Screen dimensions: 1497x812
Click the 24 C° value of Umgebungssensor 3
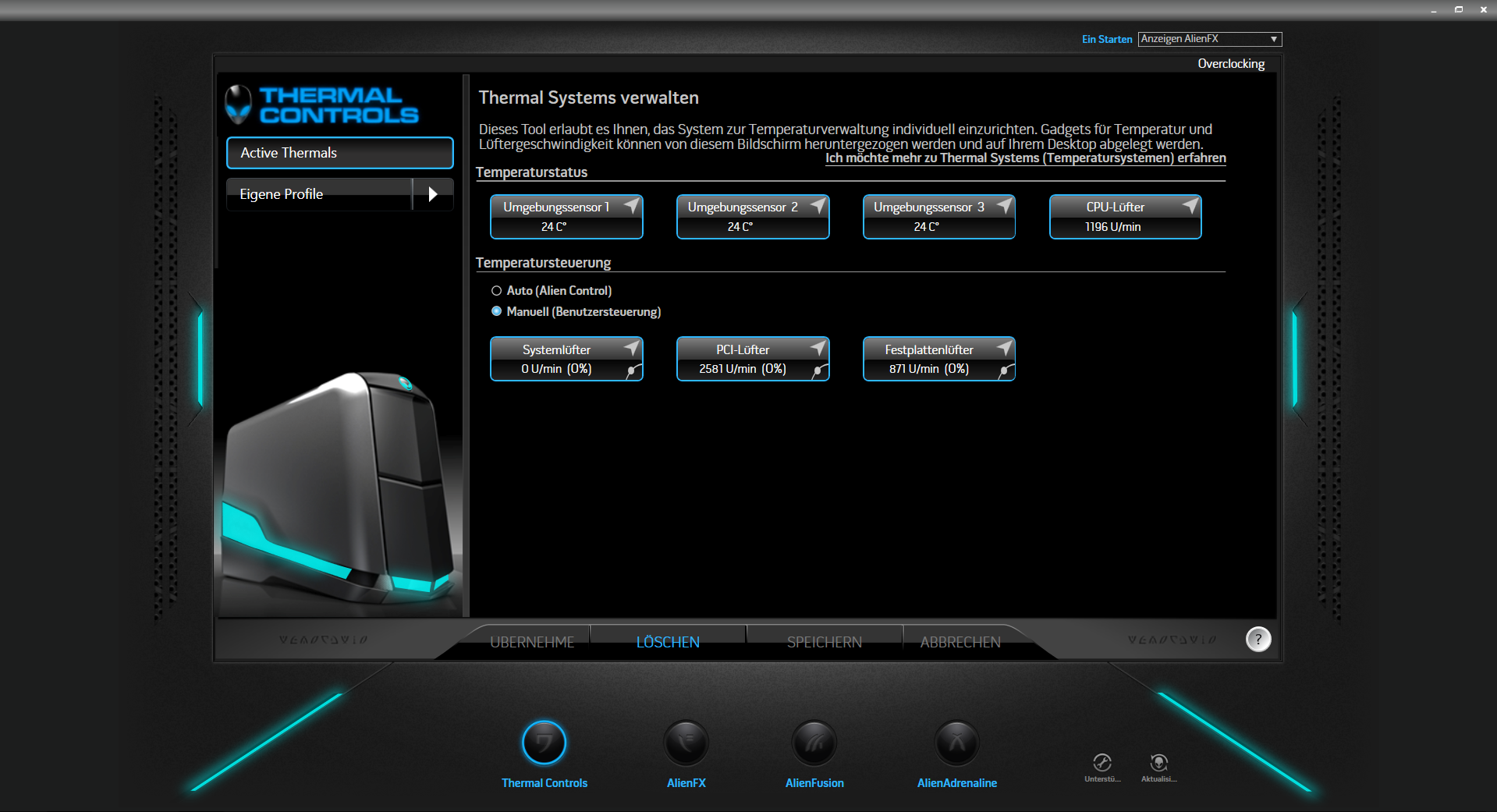927,227
